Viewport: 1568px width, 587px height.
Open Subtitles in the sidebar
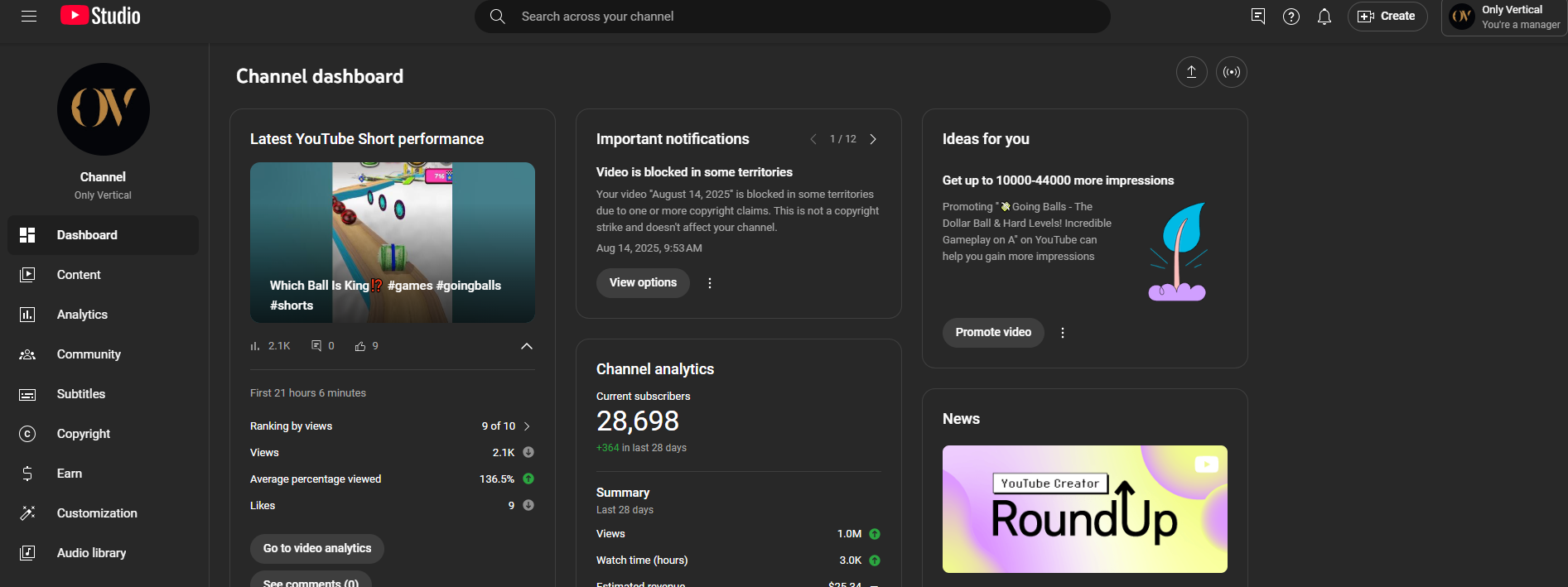point(104,394)
